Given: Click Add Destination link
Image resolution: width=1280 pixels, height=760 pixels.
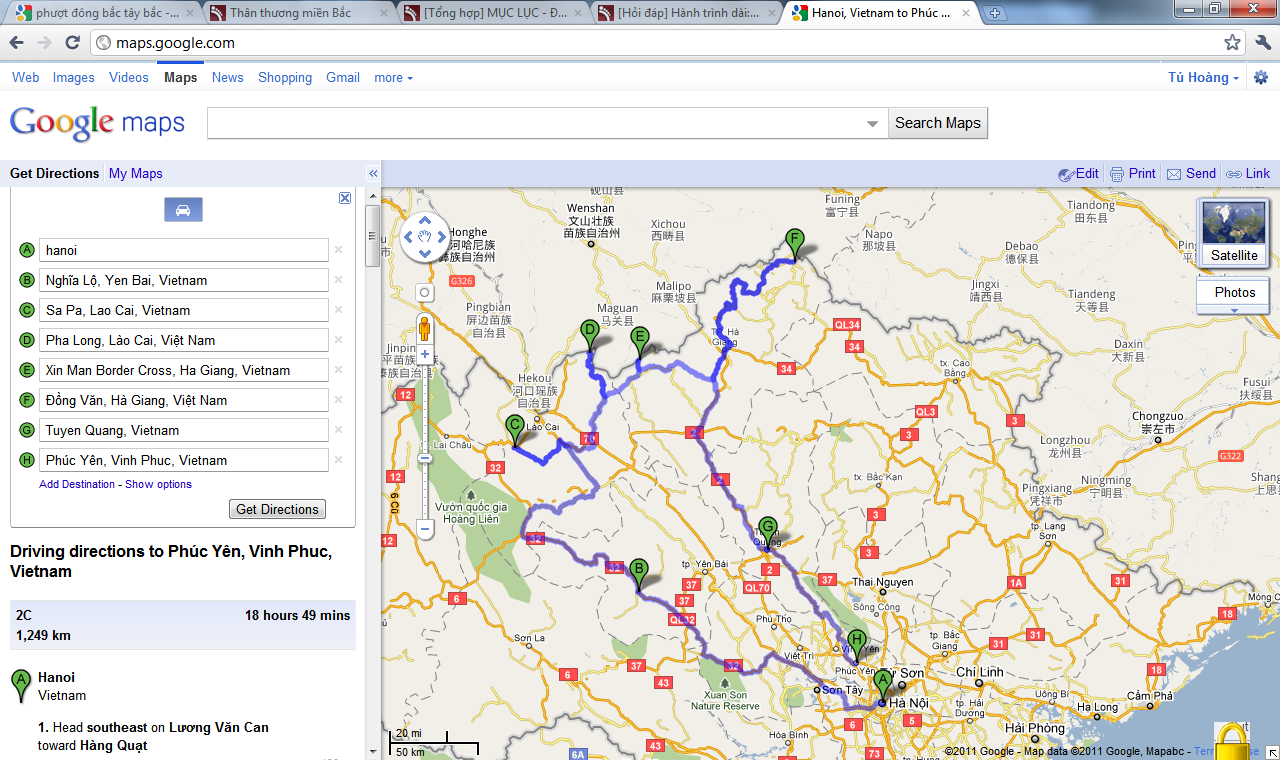Looking at the screenshot, I should point(77,484).
